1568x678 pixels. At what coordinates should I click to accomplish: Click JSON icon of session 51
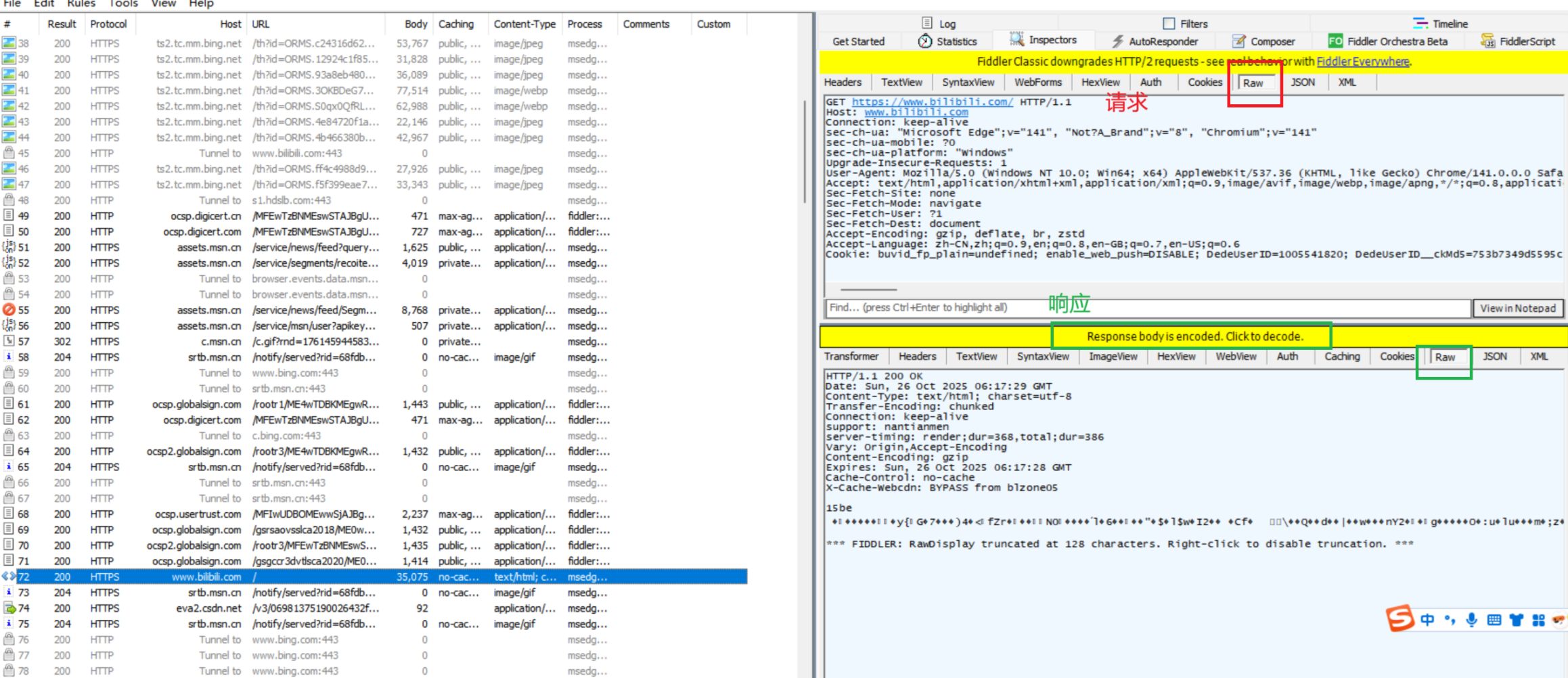[9, 247]
